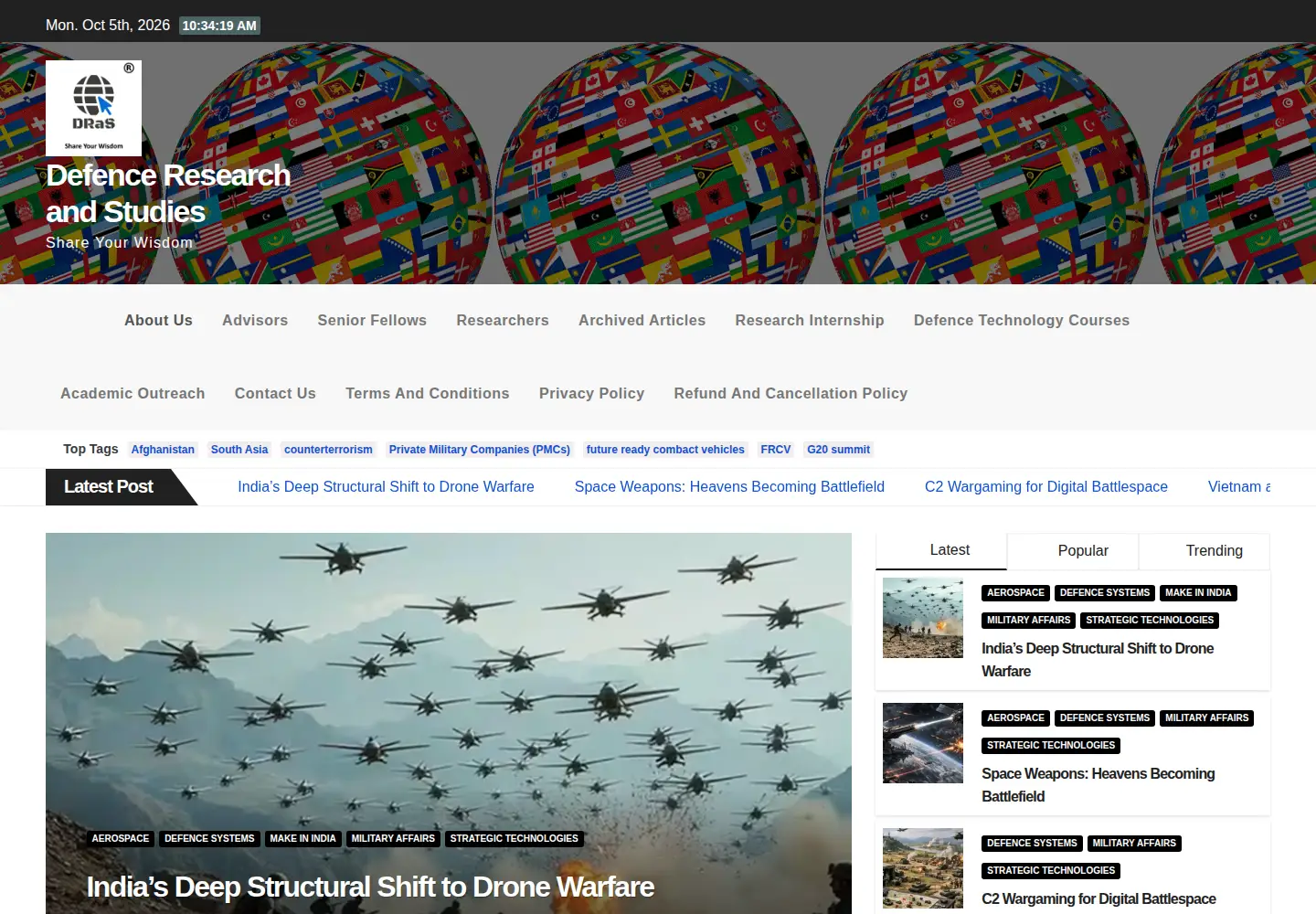Open sidebar headline Space Weapons: Heavens Becoming Battlefield
This screenshot has width=1316, height=914.
click(x=1098, y=785)
